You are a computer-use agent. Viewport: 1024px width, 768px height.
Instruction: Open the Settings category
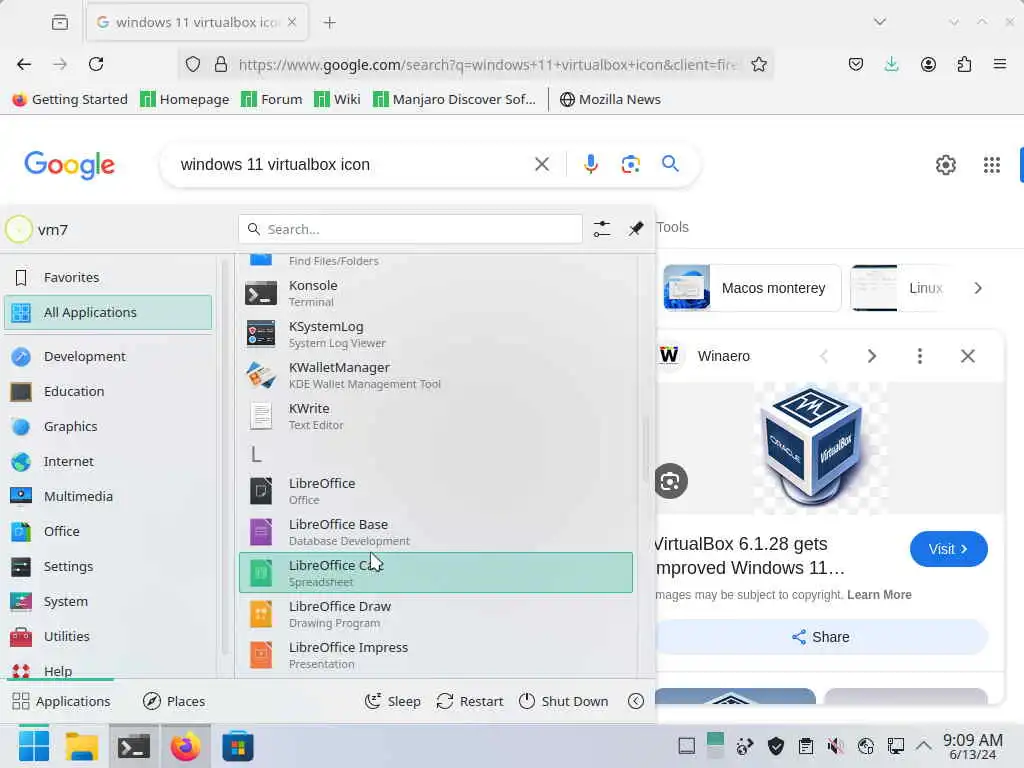(x=108, y=566)
